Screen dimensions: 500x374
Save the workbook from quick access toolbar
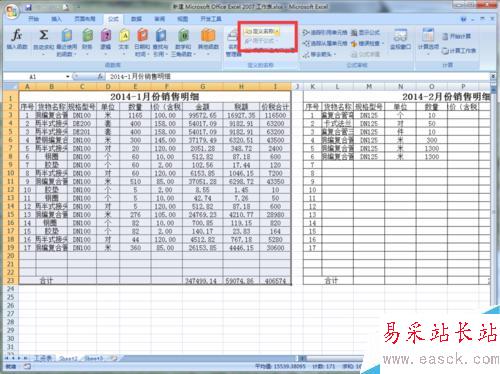pos(29,7)
